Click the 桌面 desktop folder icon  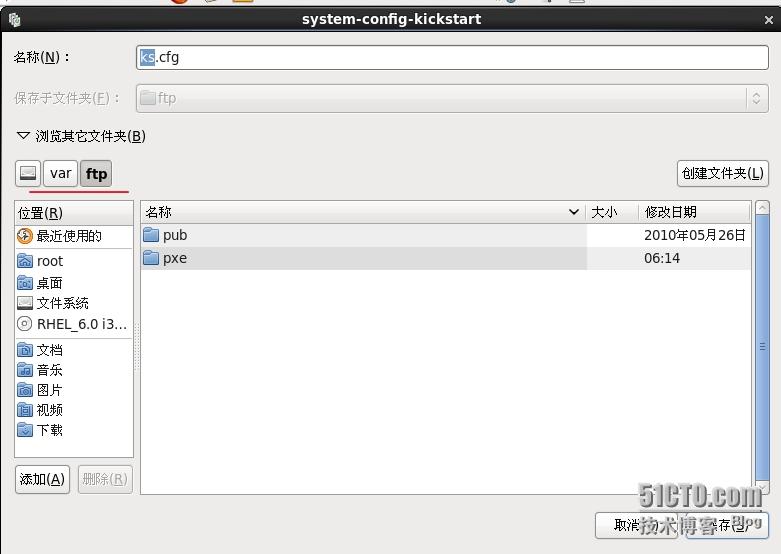click(x=25, y=282)
